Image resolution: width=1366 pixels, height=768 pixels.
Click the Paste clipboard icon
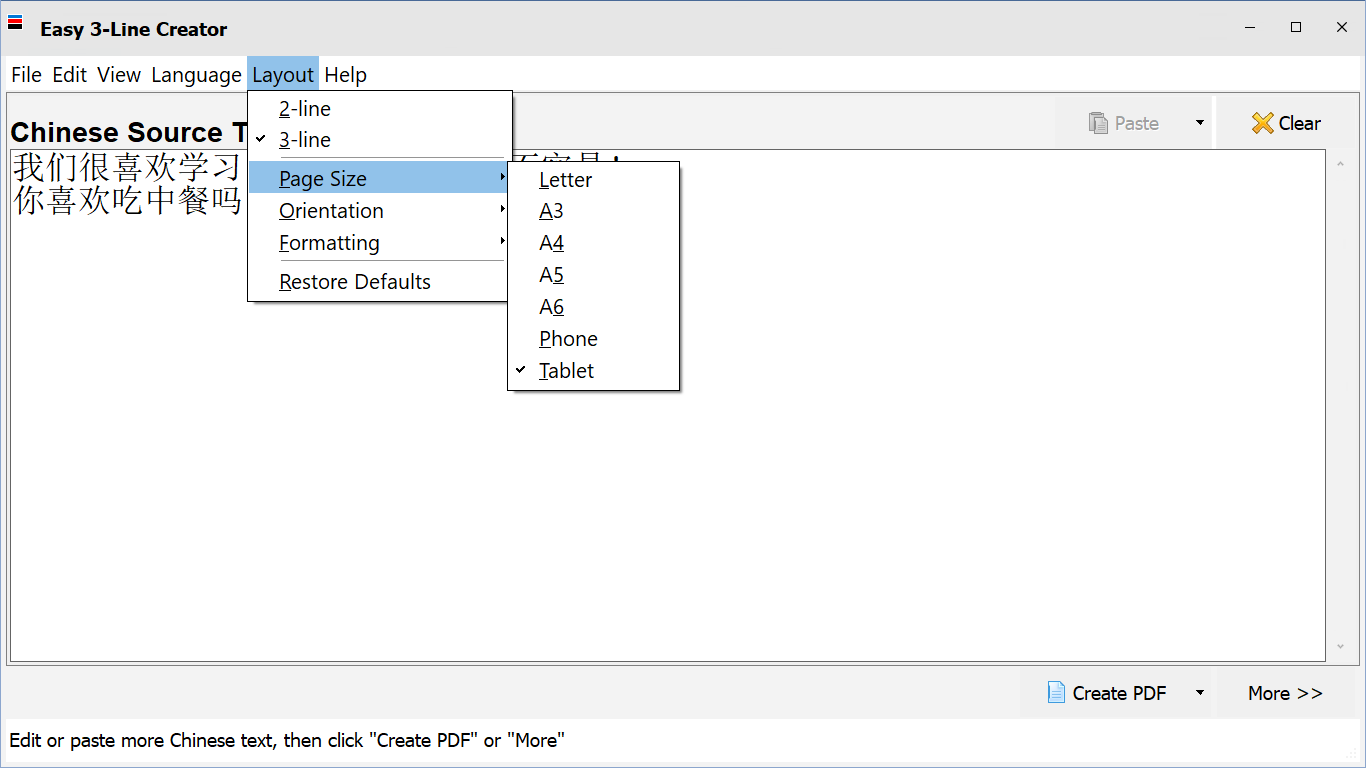(1098, 123)
